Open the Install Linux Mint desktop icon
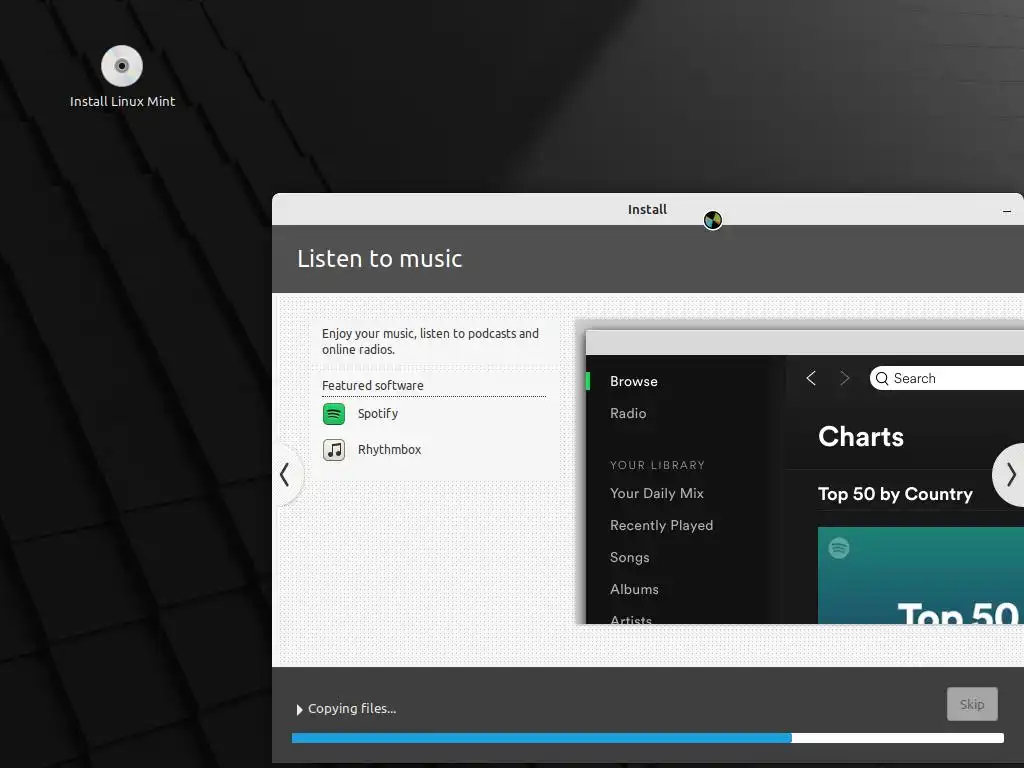 (122, 76)
